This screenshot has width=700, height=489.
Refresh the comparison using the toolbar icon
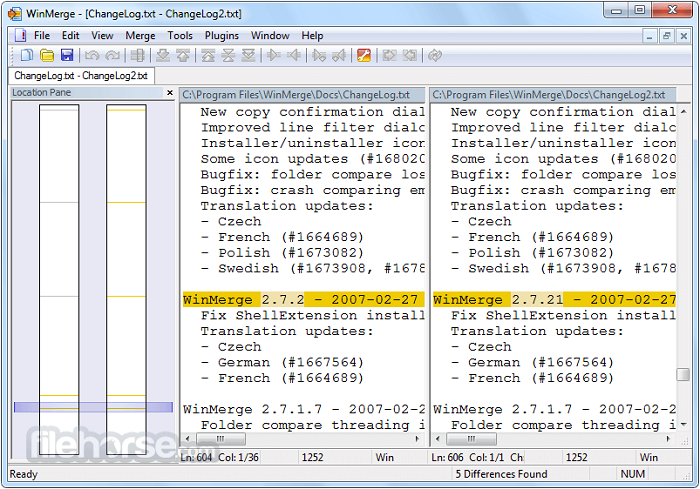tap(434, 55)
